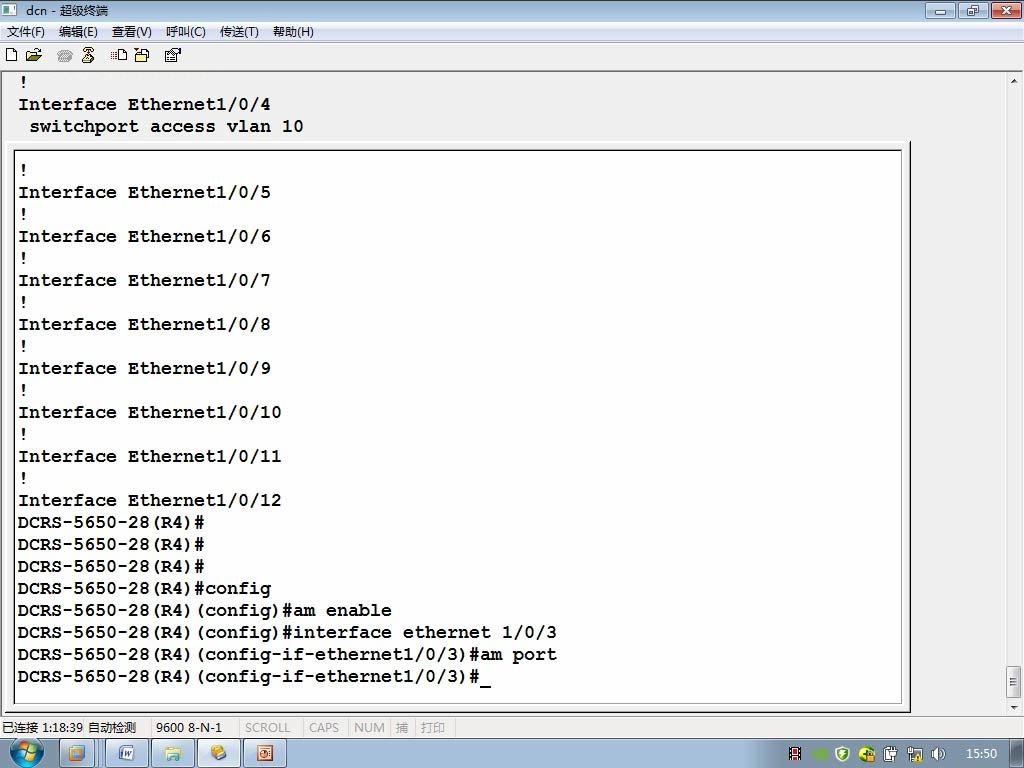1024x768 pixels.
Task: Click the 'Interface Ethernet1/0/8' line
Action: [x=144, y=325]
